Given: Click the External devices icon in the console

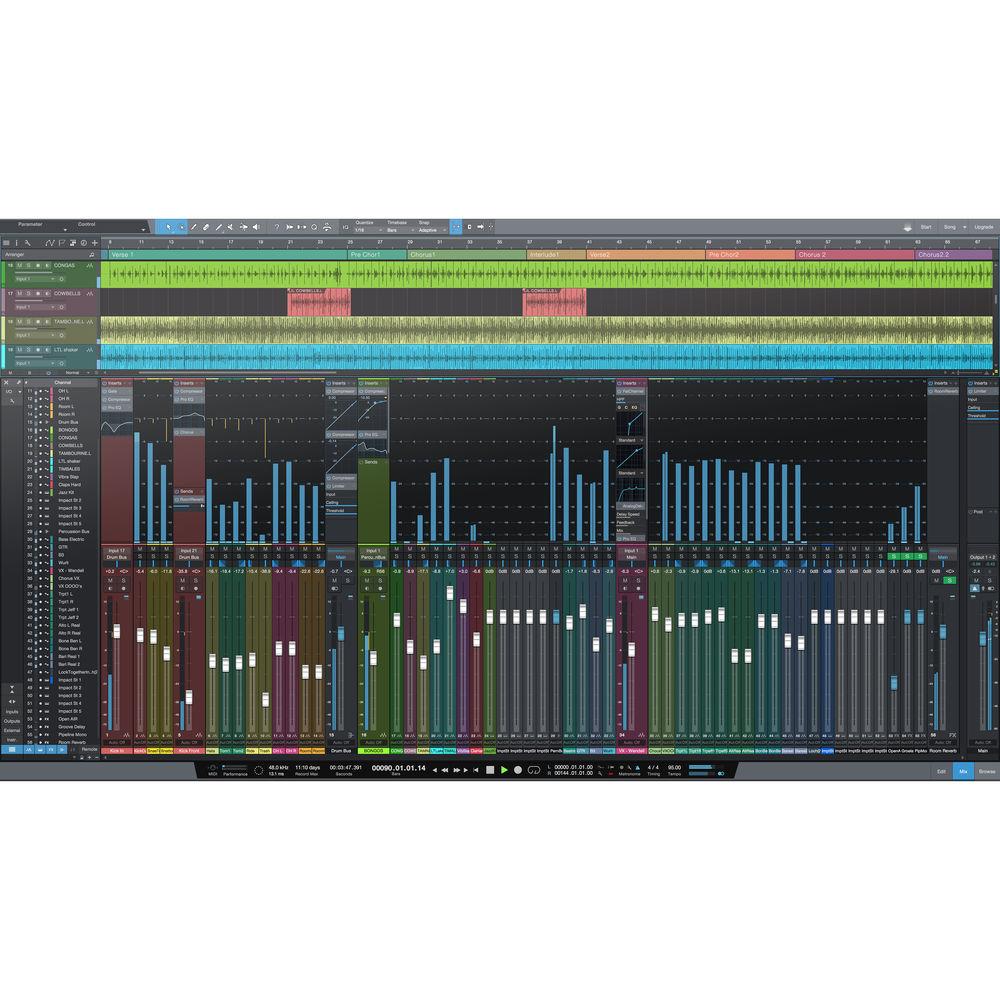Looking at the screenshot, I should 12,730.
